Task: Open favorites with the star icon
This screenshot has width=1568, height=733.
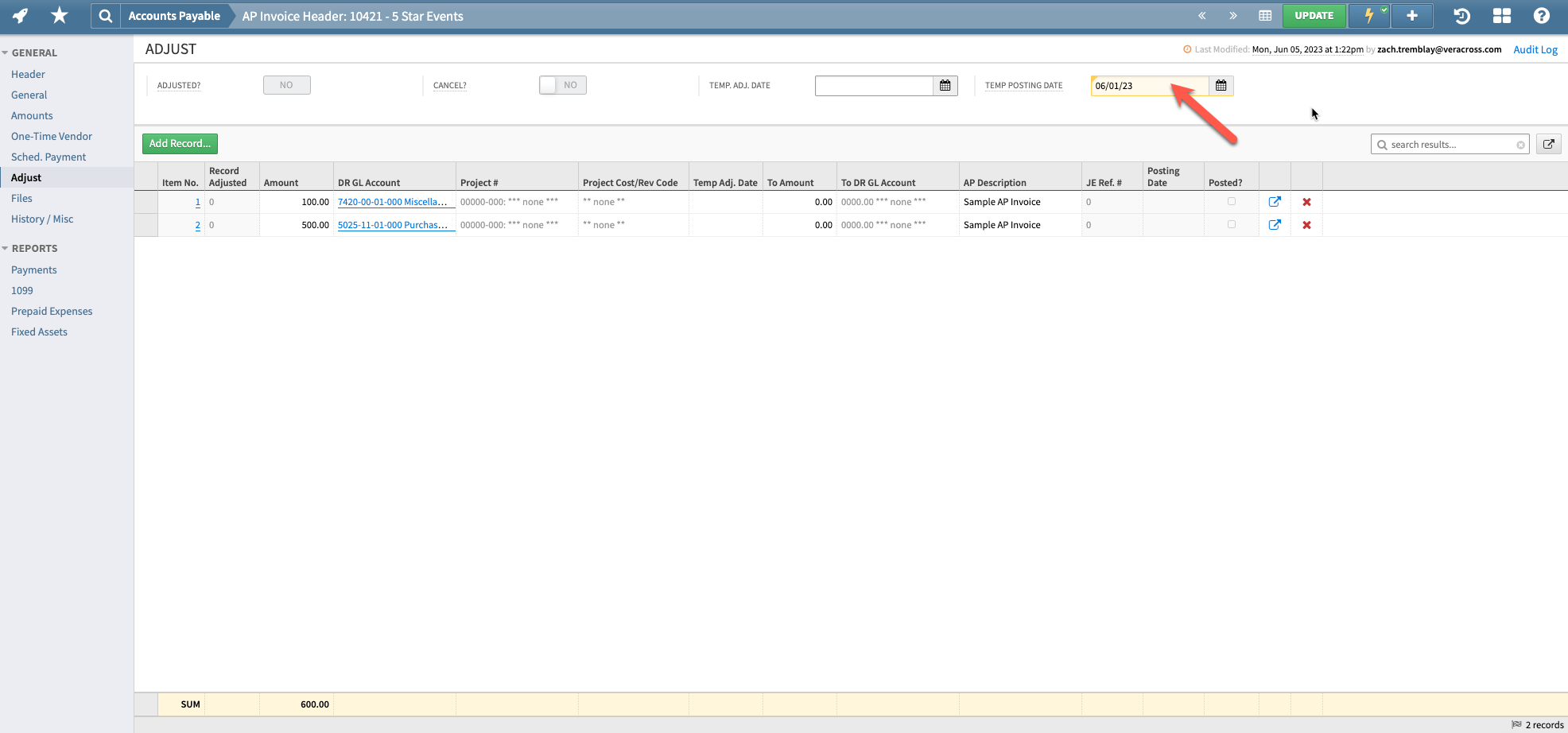Action: click(58, 15)
